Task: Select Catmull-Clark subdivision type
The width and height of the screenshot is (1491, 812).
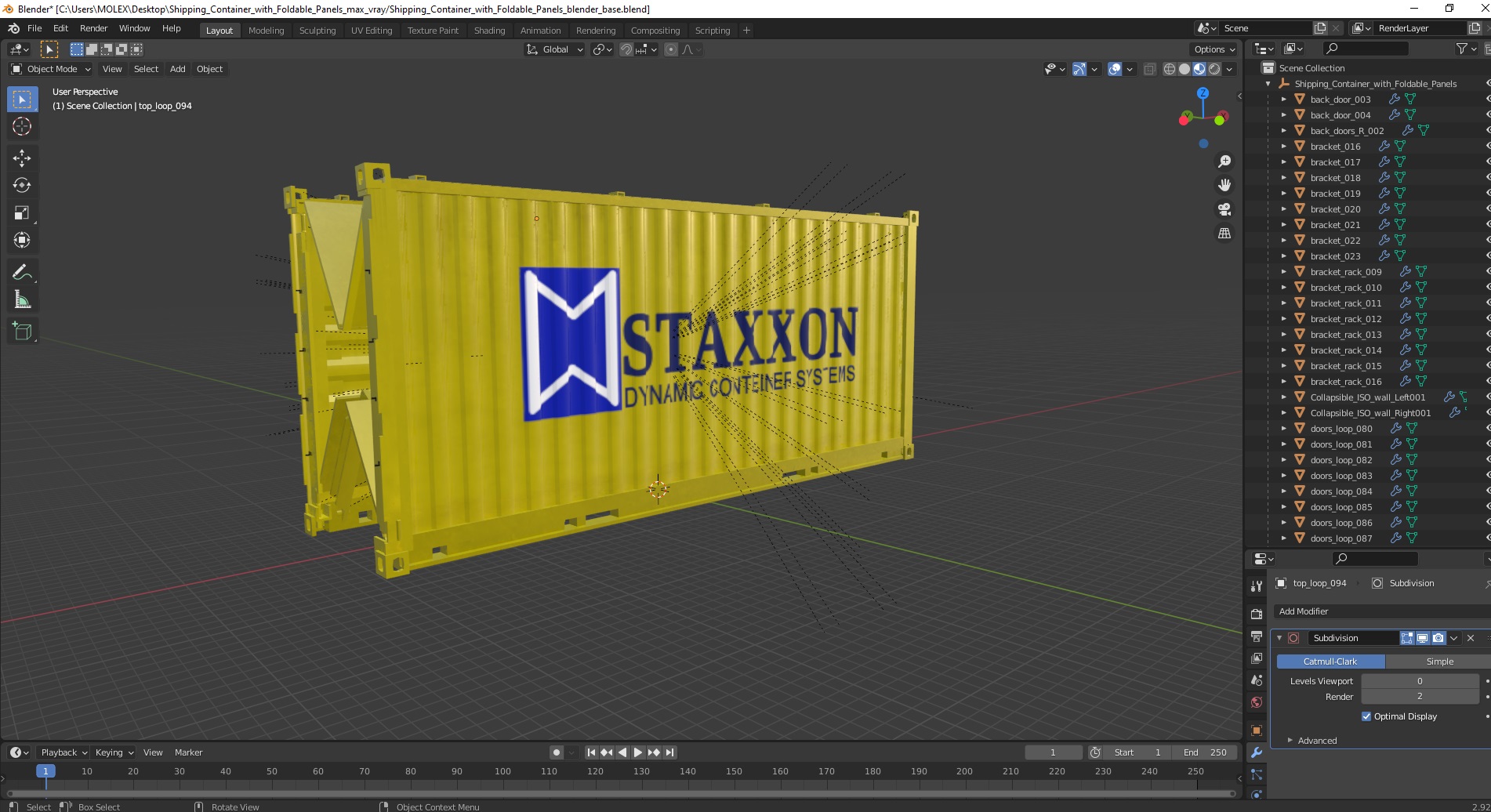Action: point(1330,662)
